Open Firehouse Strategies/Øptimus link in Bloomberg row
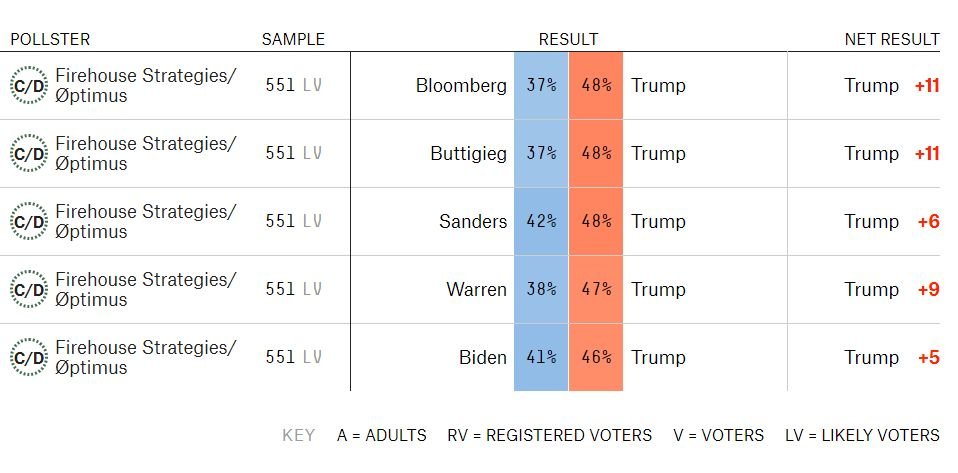 [x=145, y=86]
